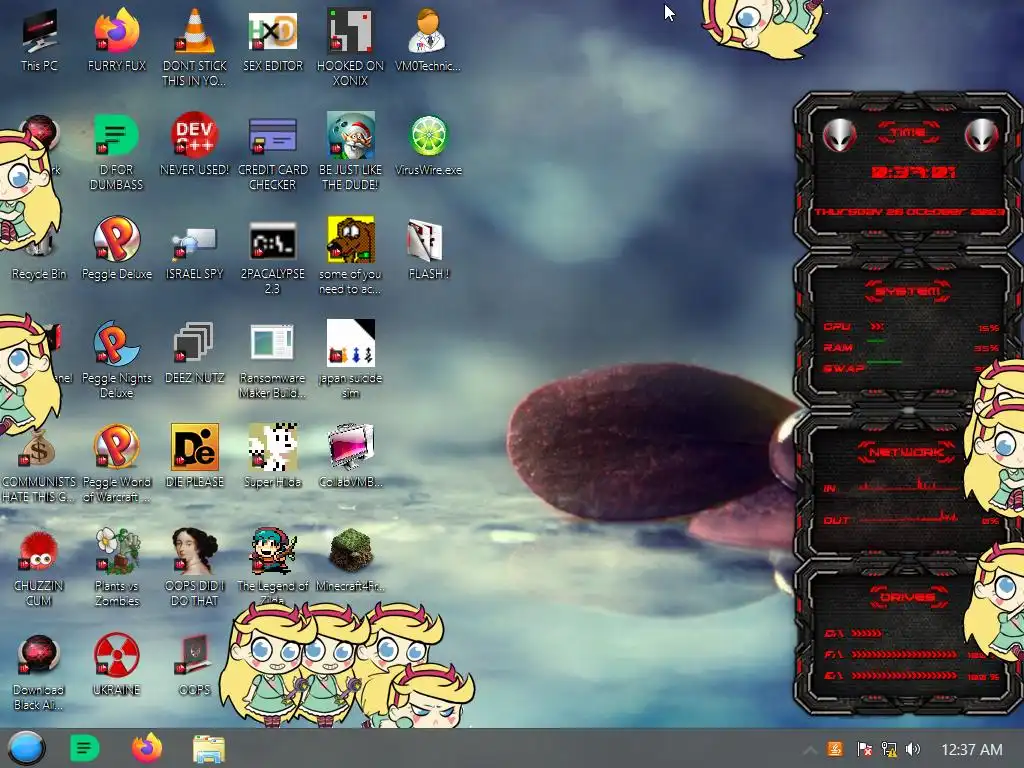Open the D FOR DUMBASS shortcut
The image size is (1024, 768).
pyautogui.click(x=116, y=152)
